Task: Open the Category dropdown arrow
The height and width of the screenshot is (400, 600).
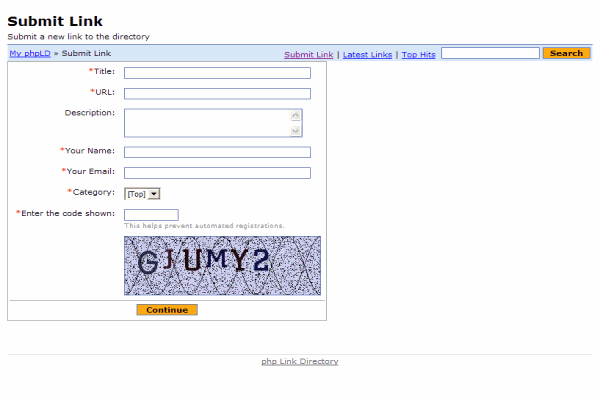Action: (154, 194)
